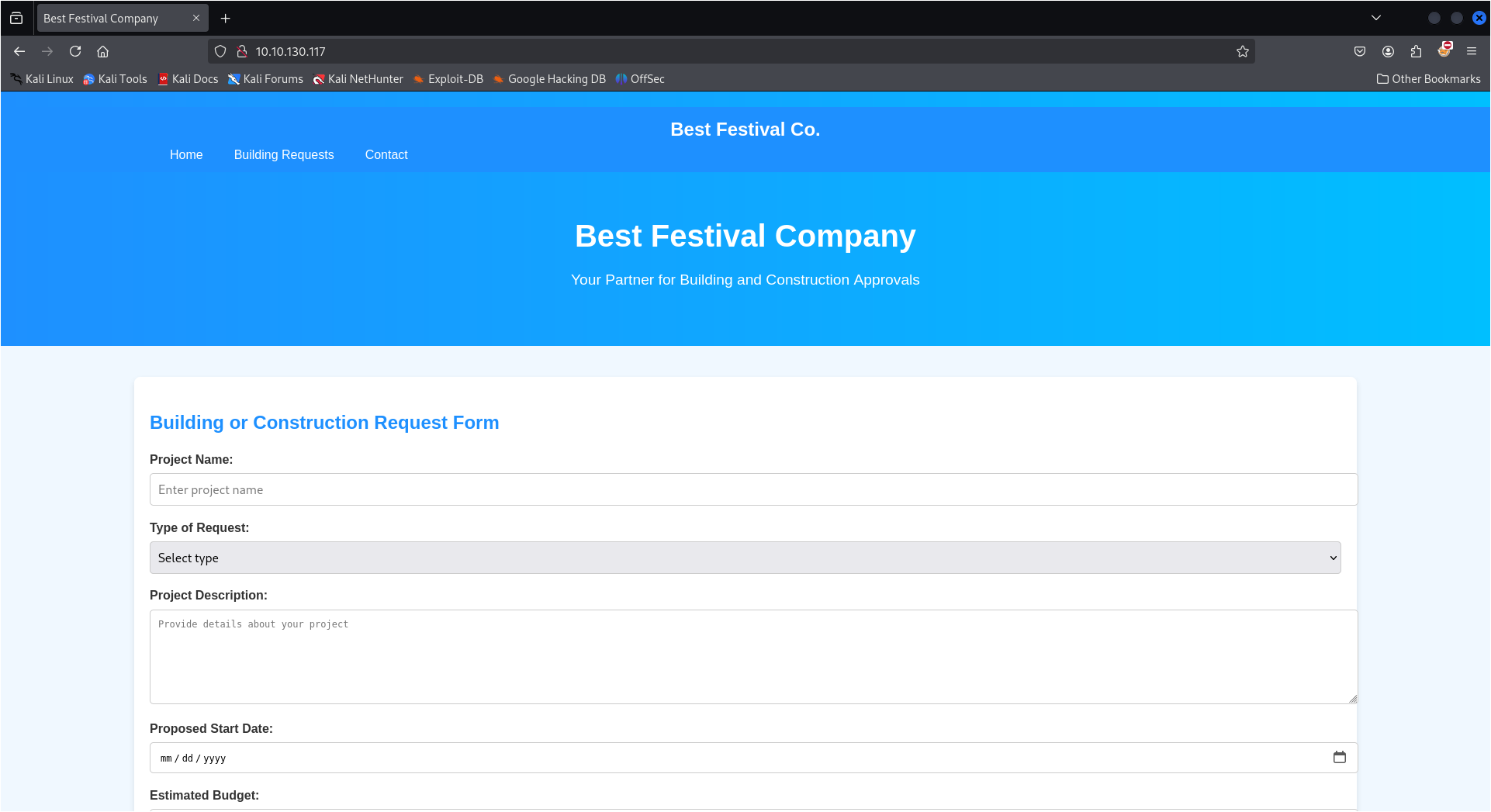Open the Kali Docs bookmark
The width and height of the screenshot is (1491, 812).
[x=188, y=79]
